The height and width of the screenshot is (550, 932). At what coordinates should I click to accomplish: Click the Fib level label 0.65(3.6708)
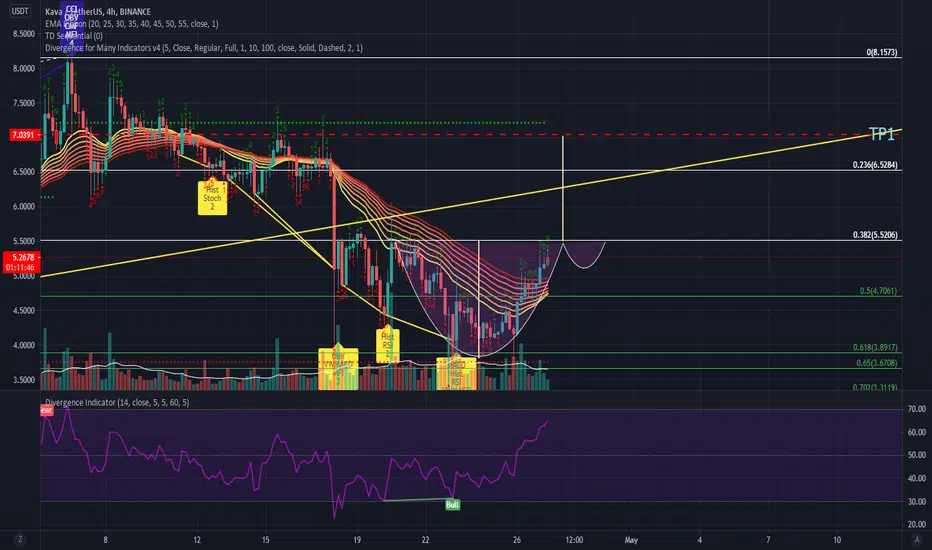tap(877, 363)
